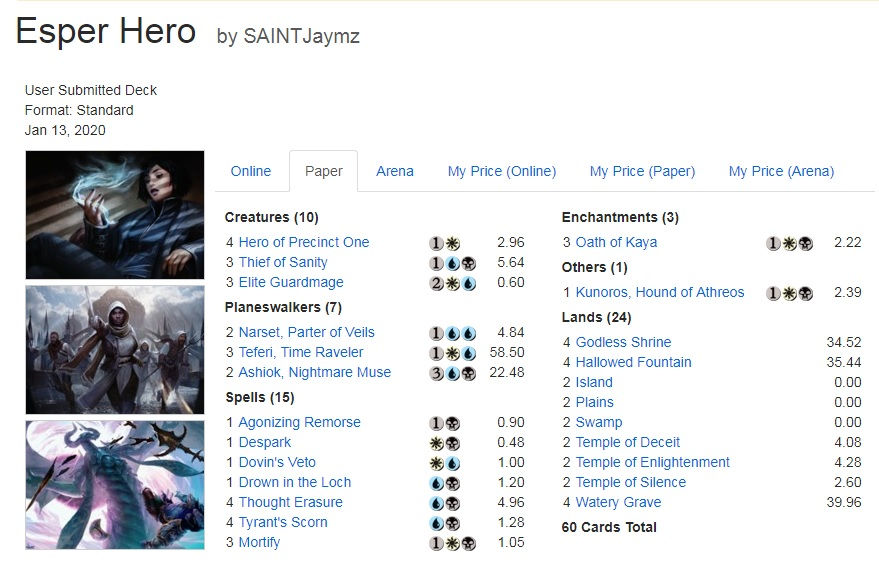This screenshot has height=564, width=879.
Task: Open Narset, Parter of Veils link
Action: tap(307, 332)
